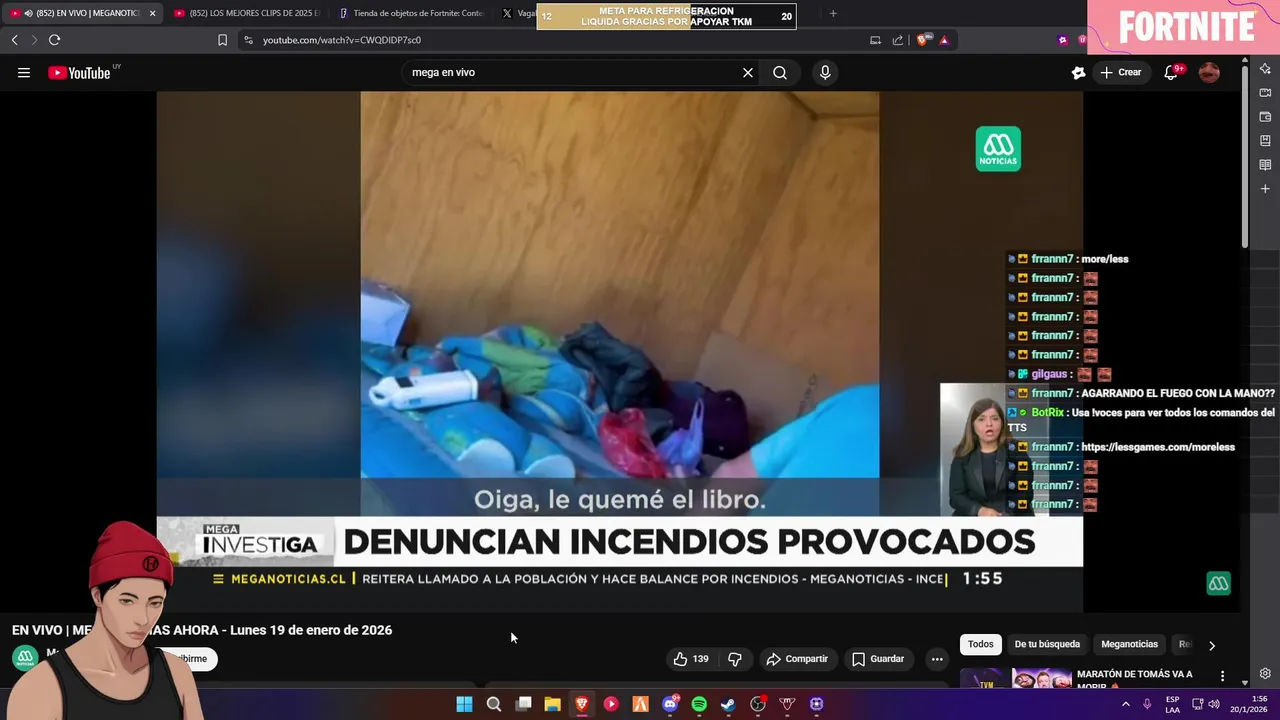Click the video title text
1280x720 pixels.
tap(202, 630)
